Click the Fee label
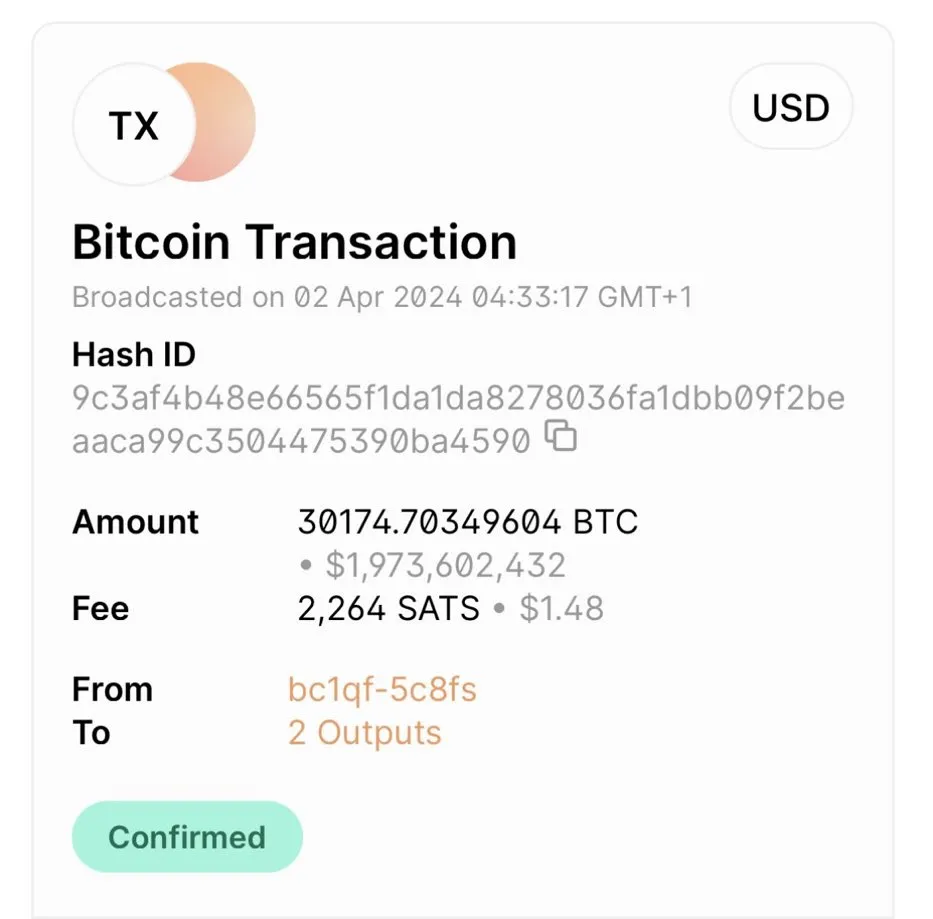 tap(100, 609)
